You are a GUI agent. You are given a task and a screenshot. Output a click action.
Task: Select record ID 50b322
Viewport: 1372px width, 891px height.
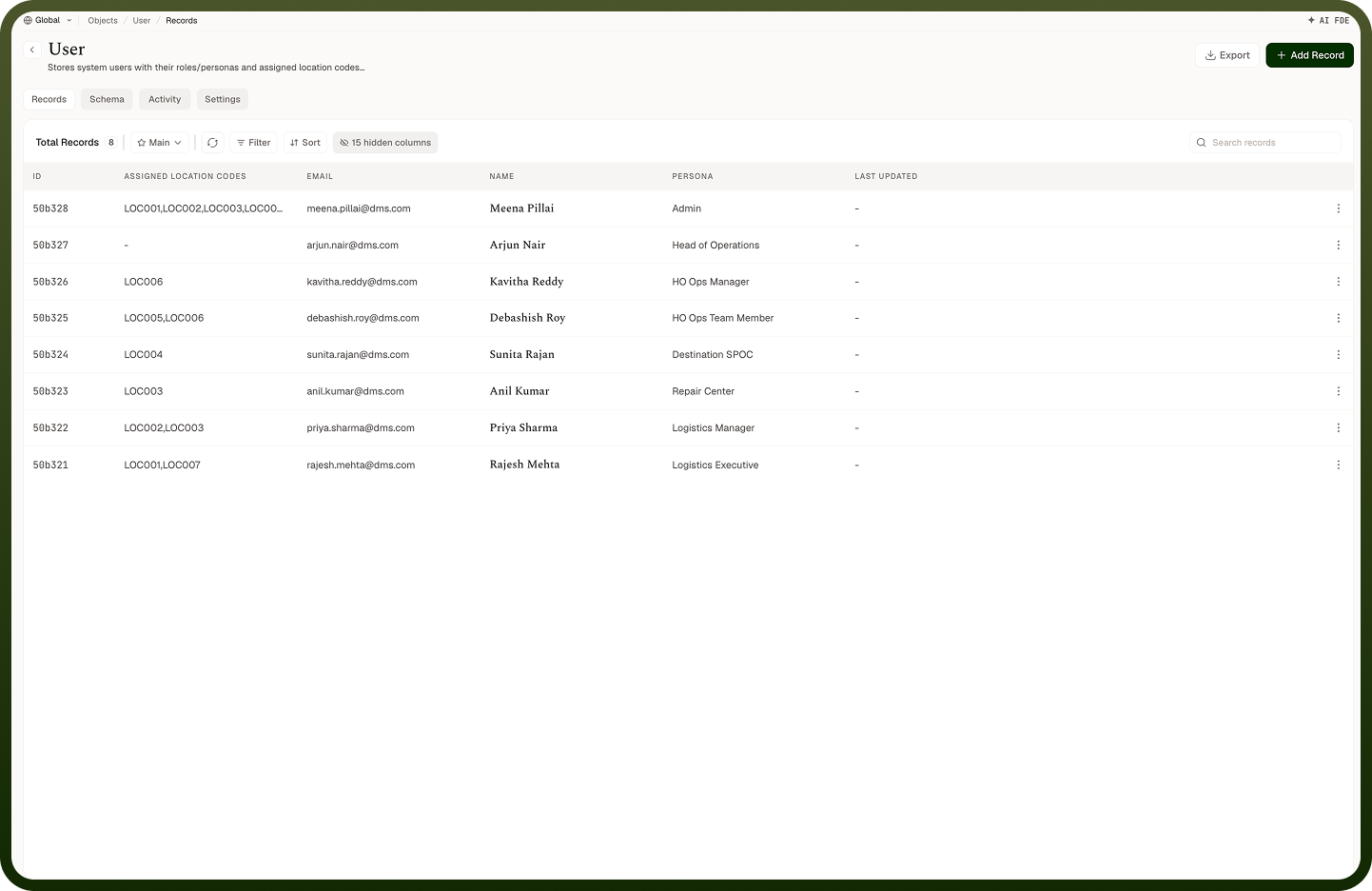(50, 427)
